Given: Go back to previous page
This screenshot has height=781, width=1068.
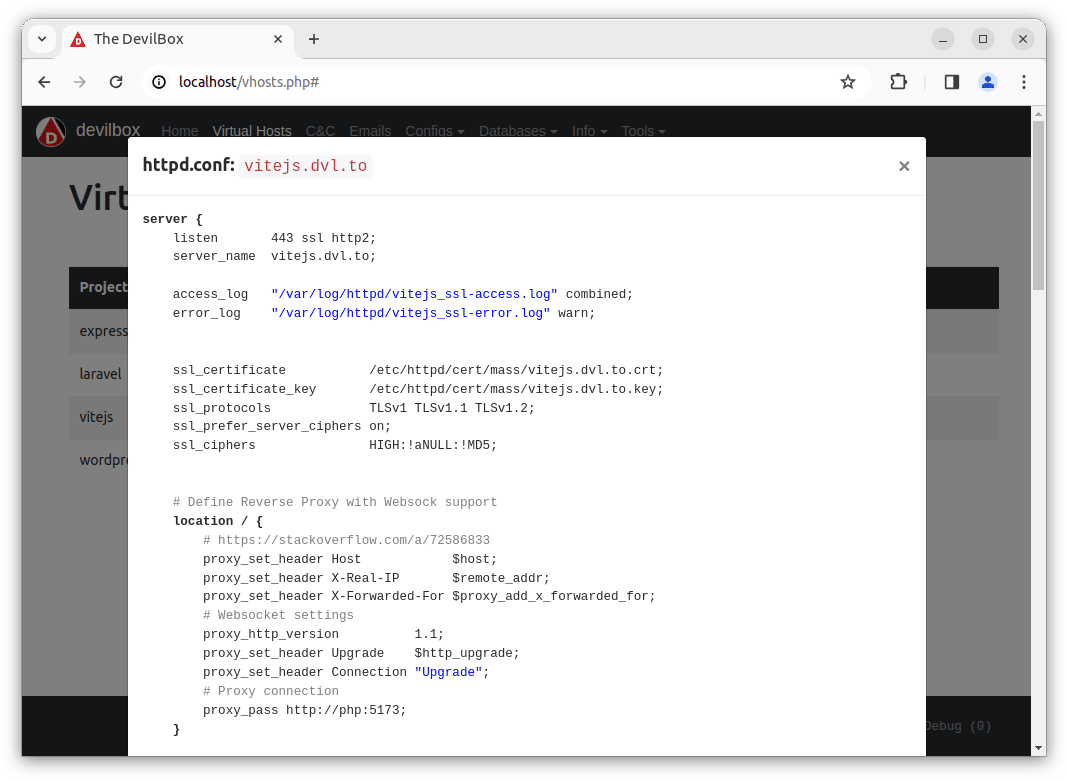Looking at the screenshot, I should click(44, 82).
